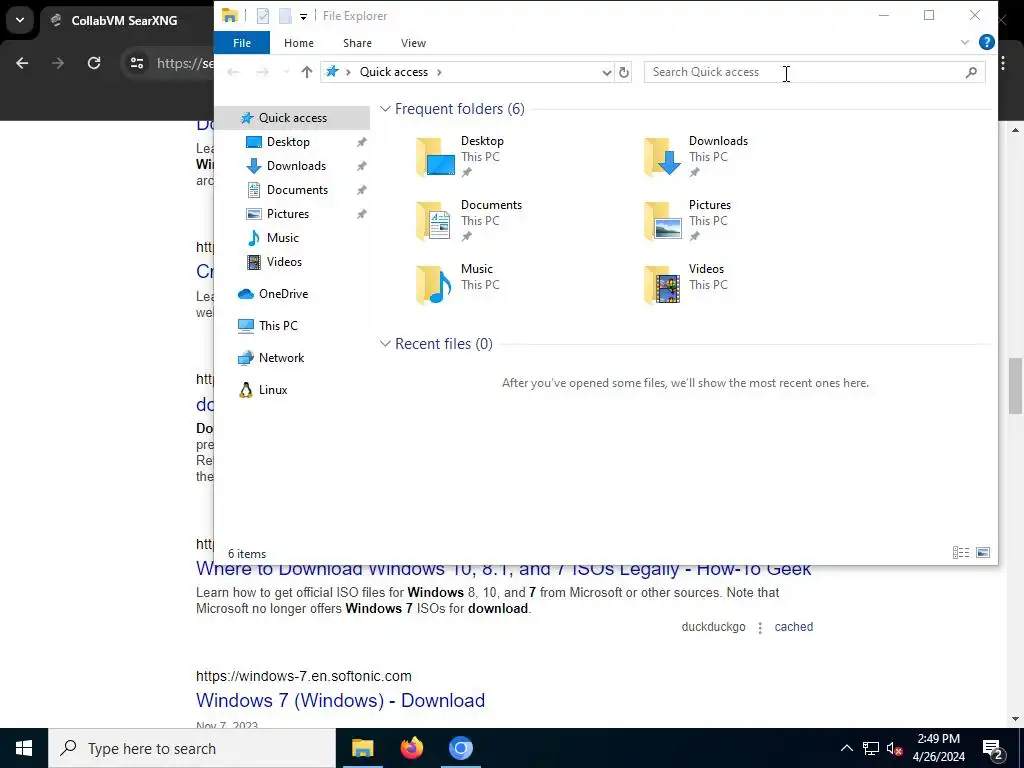This screenshot has height=768, width=1024.
Task: Open the recent locations dropdown
Action: point(285,72)
